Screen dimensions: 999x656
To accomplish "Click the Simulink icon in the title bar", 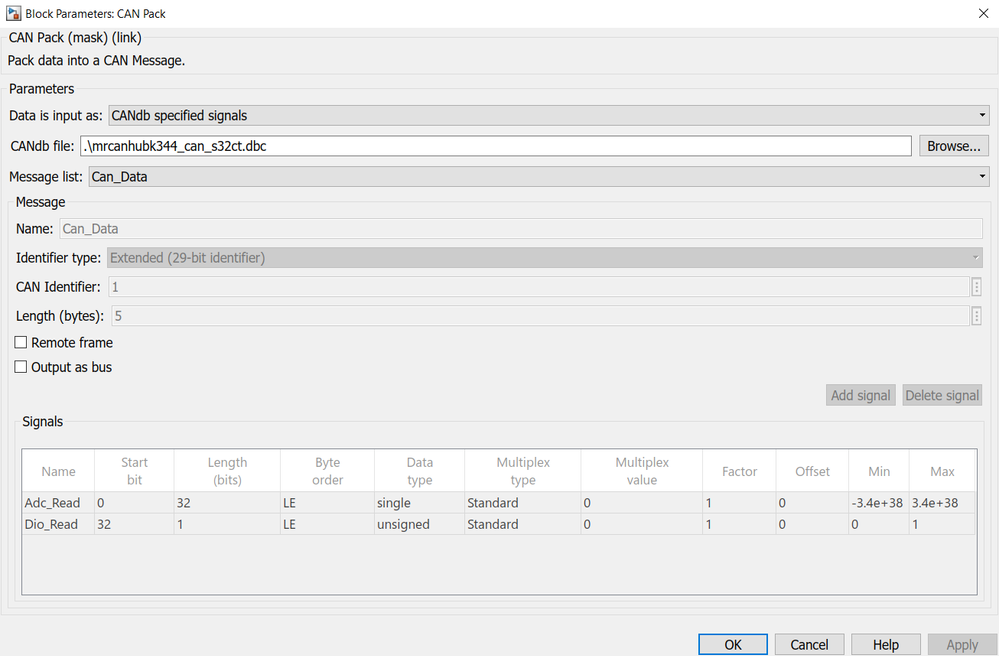I will click(x=13, y=13).
